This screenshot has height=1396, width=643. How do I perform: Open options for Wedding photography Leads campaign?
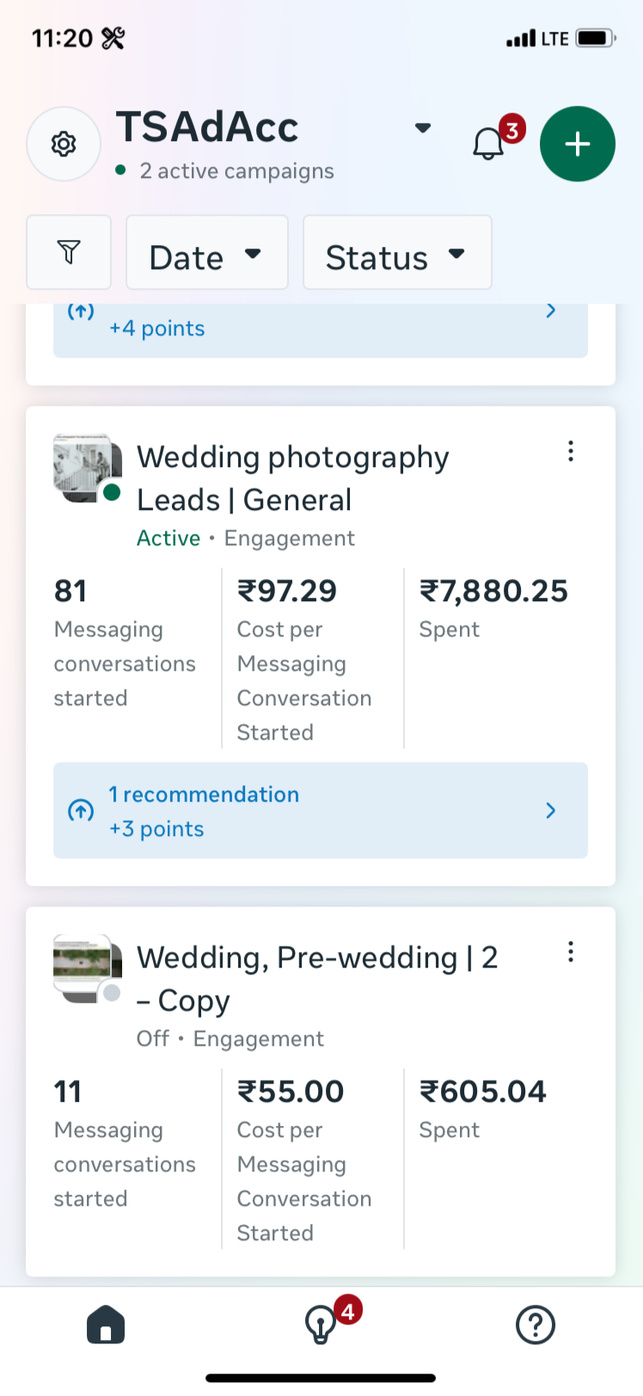pos(570,452)
